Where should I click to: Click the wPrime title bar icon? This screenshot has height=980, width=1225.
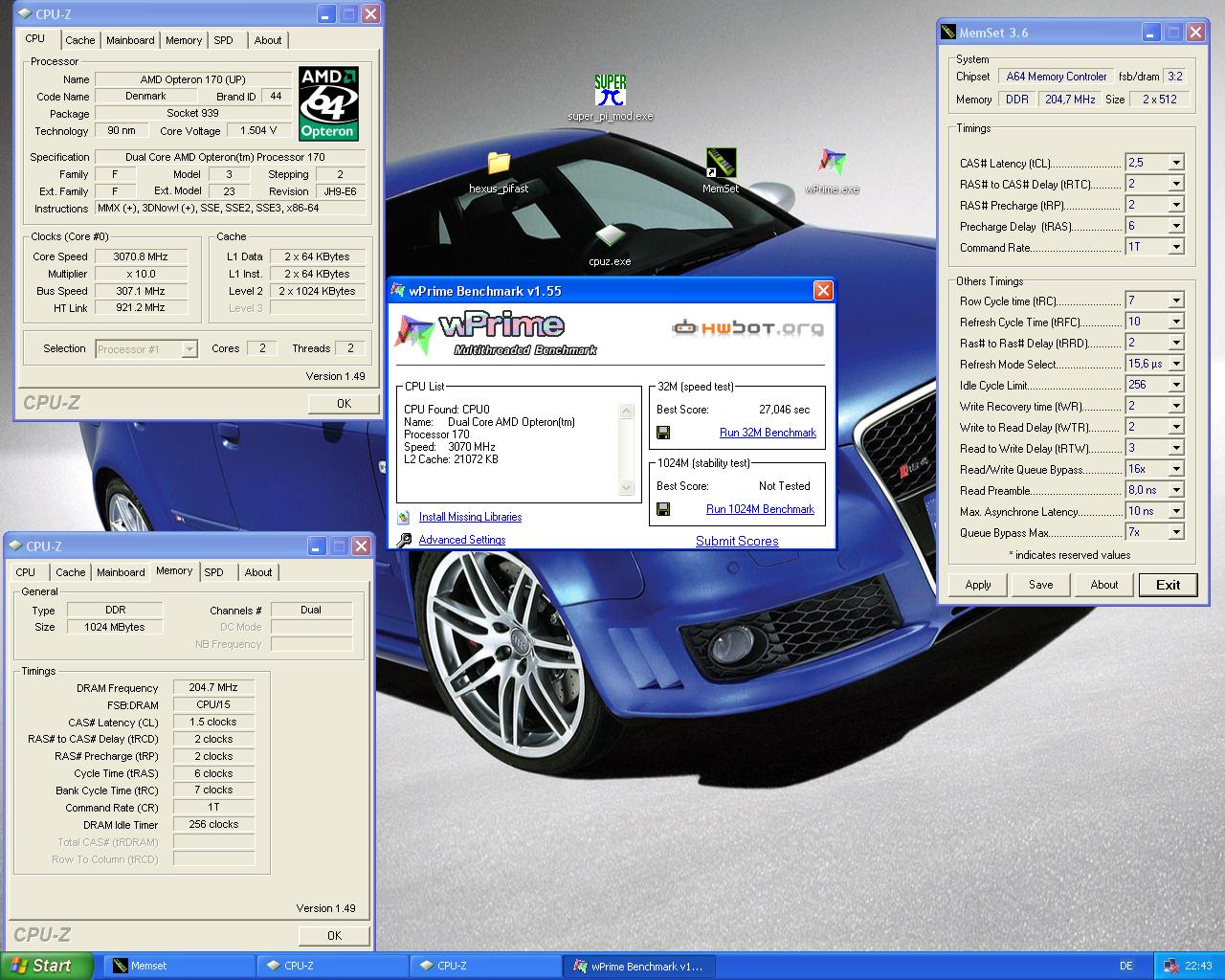tap(399, 291)
